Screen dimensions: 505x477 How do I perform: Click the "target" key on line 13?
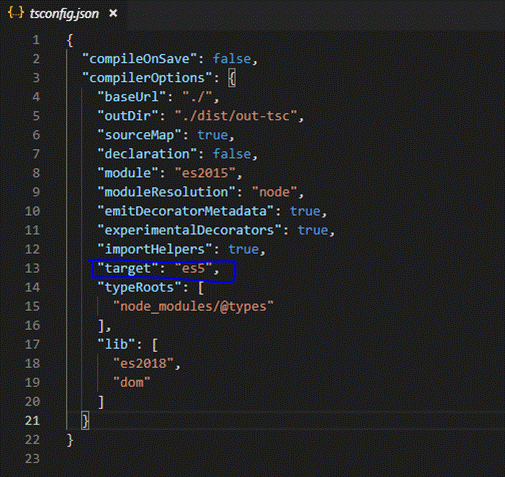pos(128,268)
